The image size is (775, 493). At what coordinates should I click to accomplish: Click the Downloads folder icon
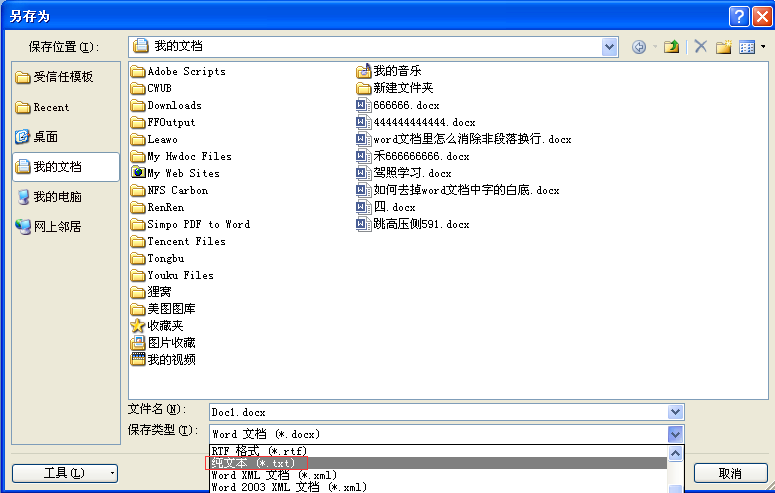pyautogui.click(x=138, y=106)
